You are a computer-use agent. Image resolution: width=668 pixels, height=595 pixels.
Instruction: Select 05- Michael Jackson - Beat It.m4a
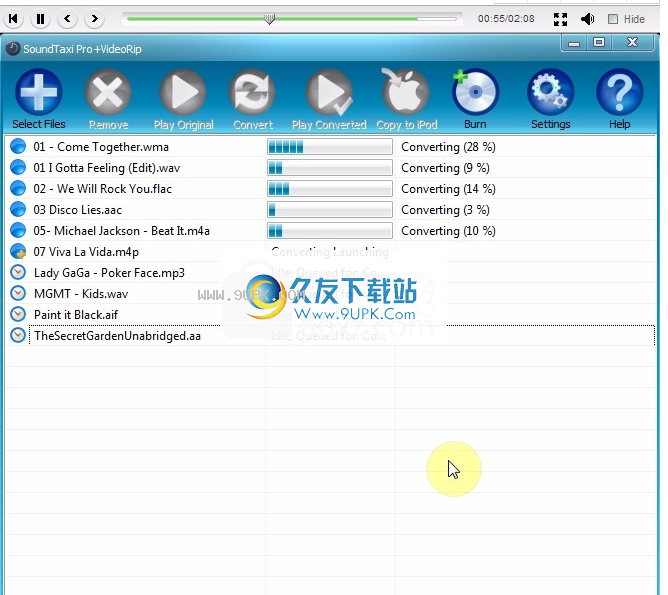pos(121,231)
